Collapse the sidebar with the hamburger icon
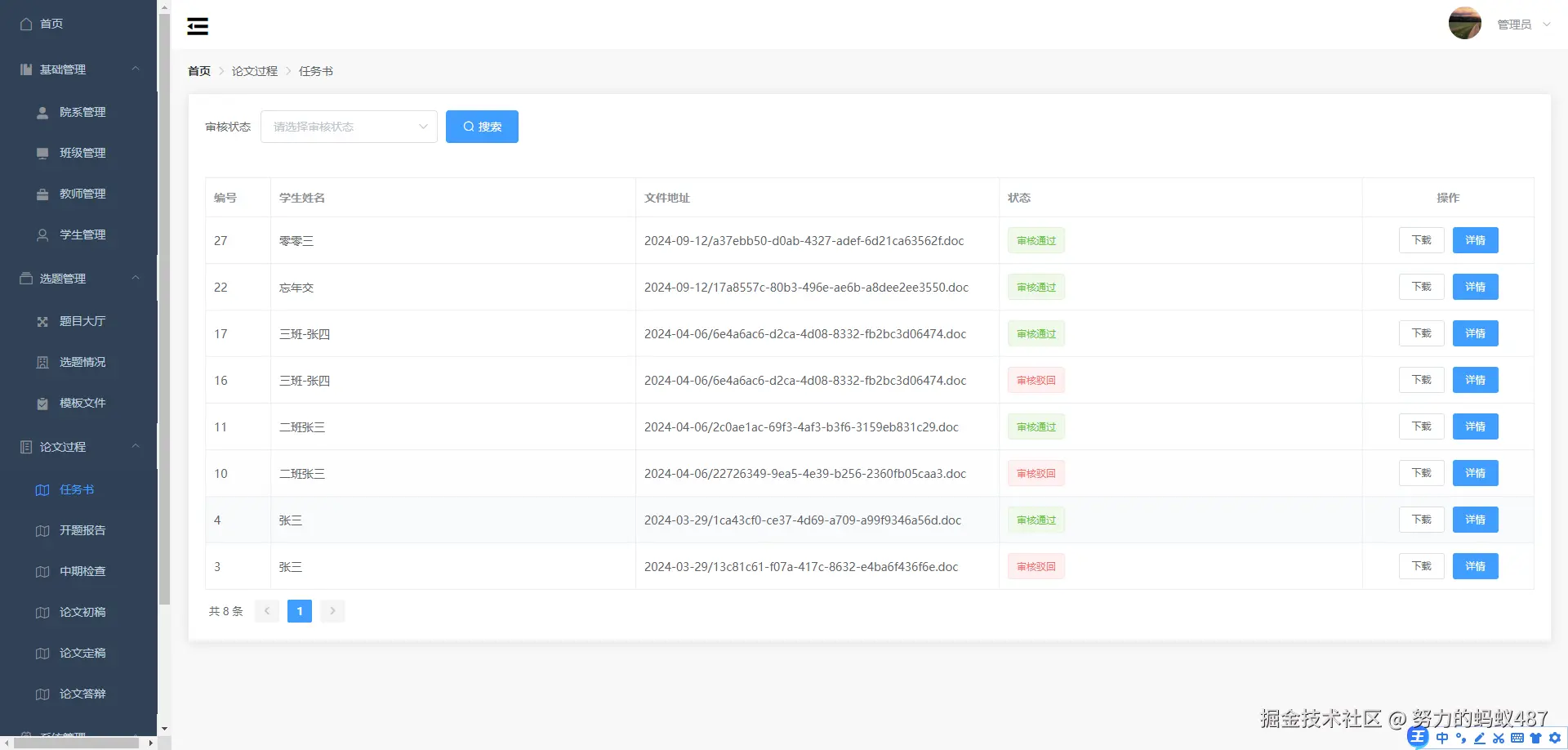The height and width of the screenshot is (750, 1568). pos(198,26)
